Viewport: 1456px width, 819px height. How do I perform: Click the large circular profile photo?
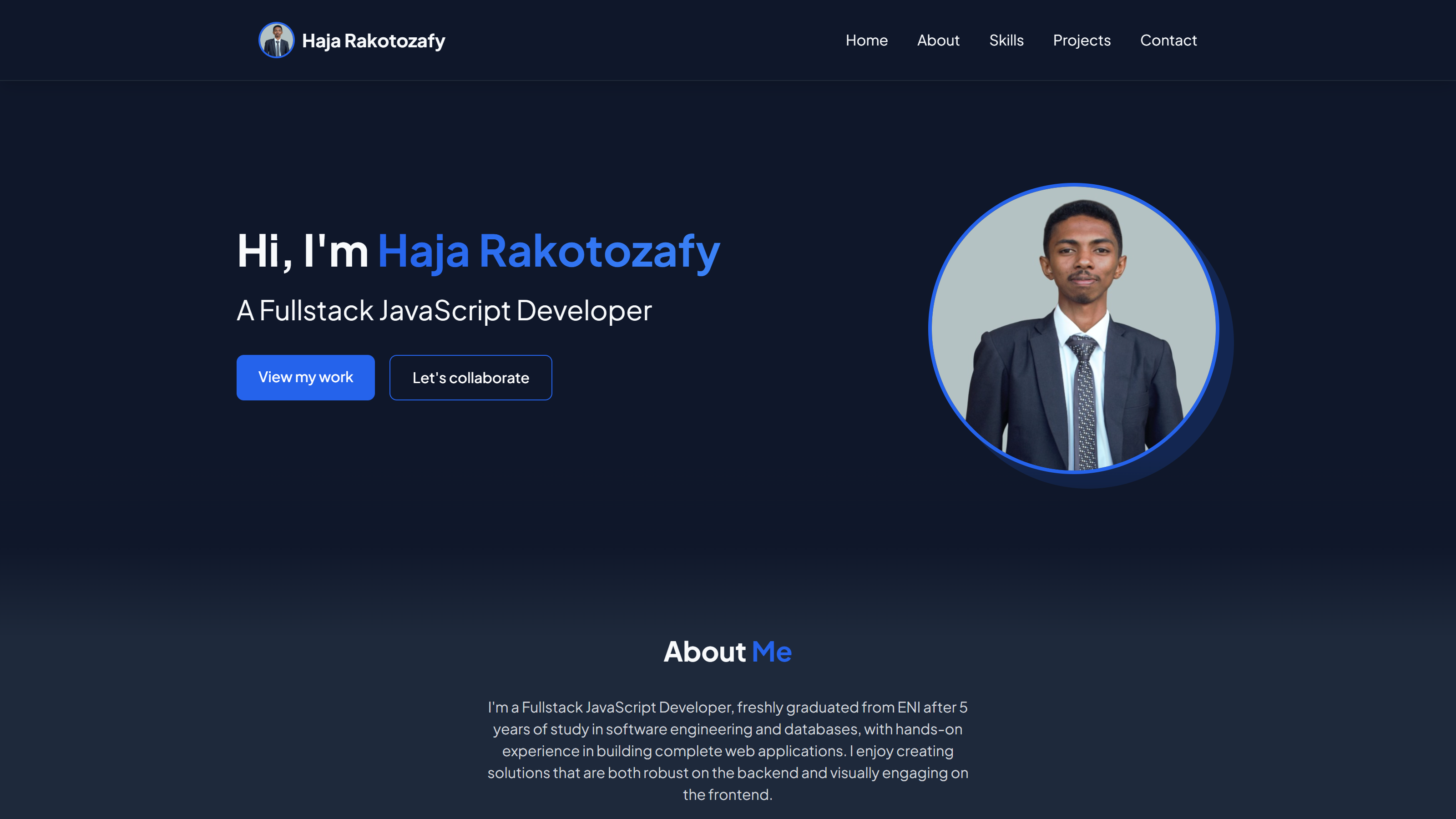coord(1073,329)
